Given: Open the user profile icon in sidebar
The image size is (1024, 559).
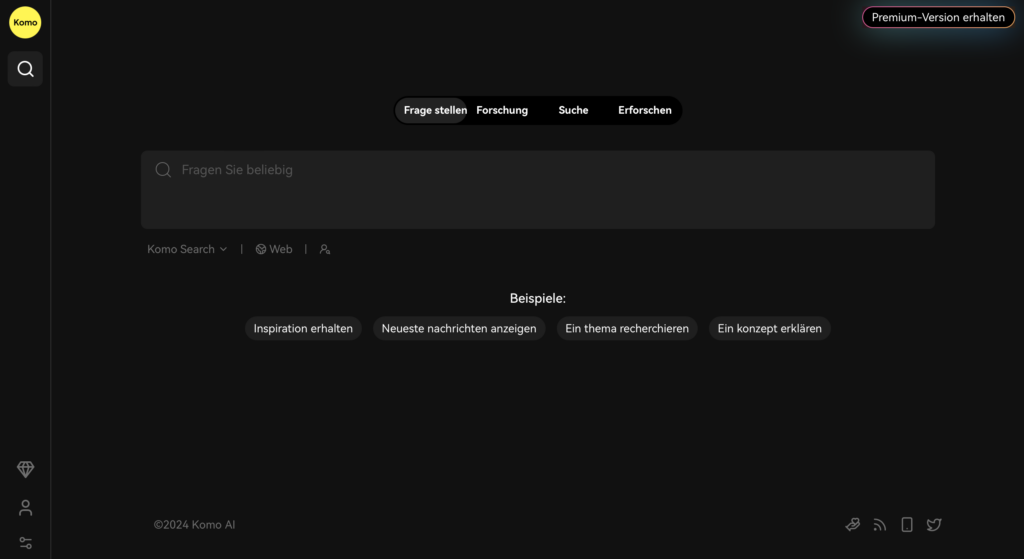Looking at the screenshot, I should pyautogui.click(x=25, y=507).
